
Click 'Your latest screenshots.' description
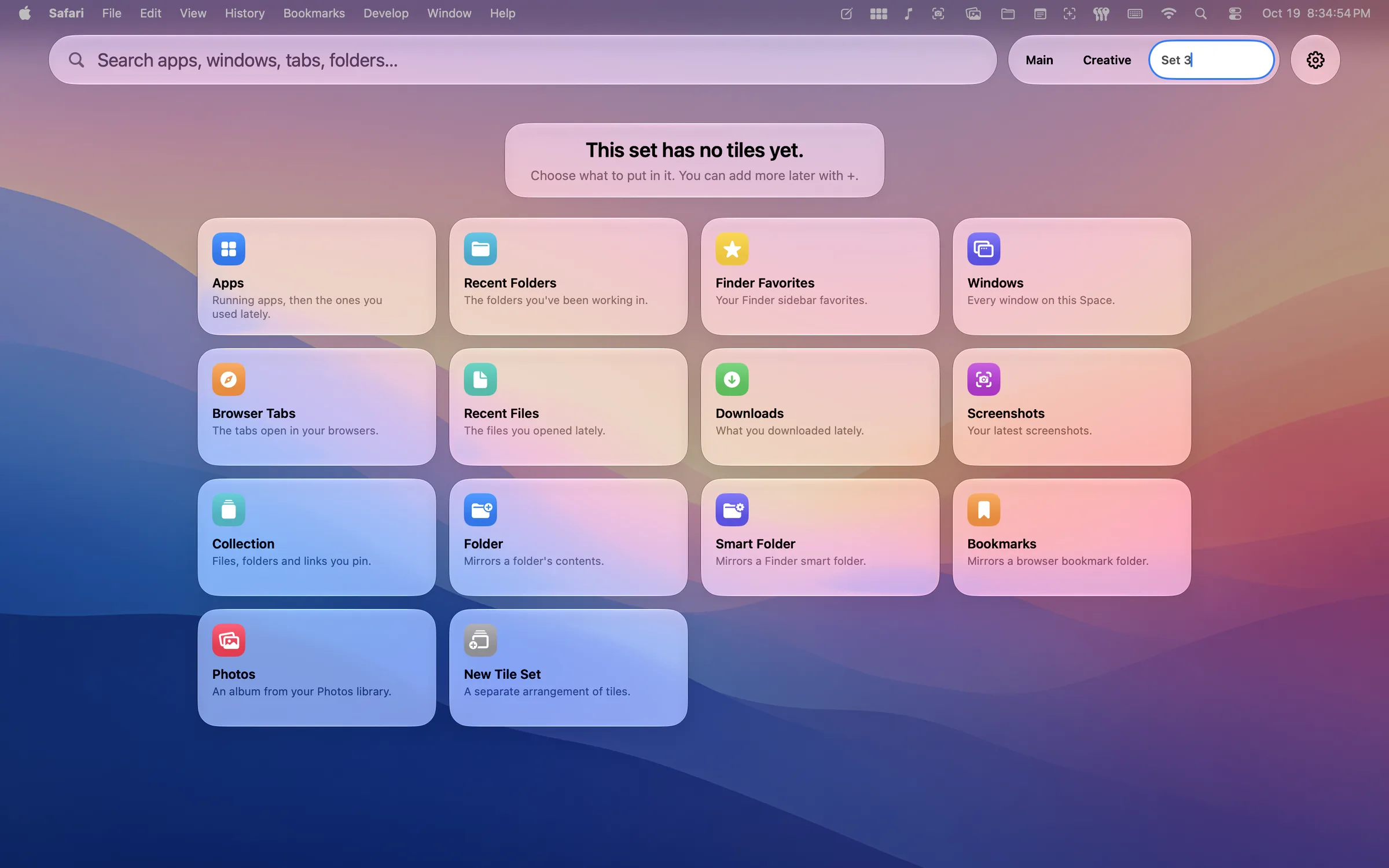pos(1029,431)
